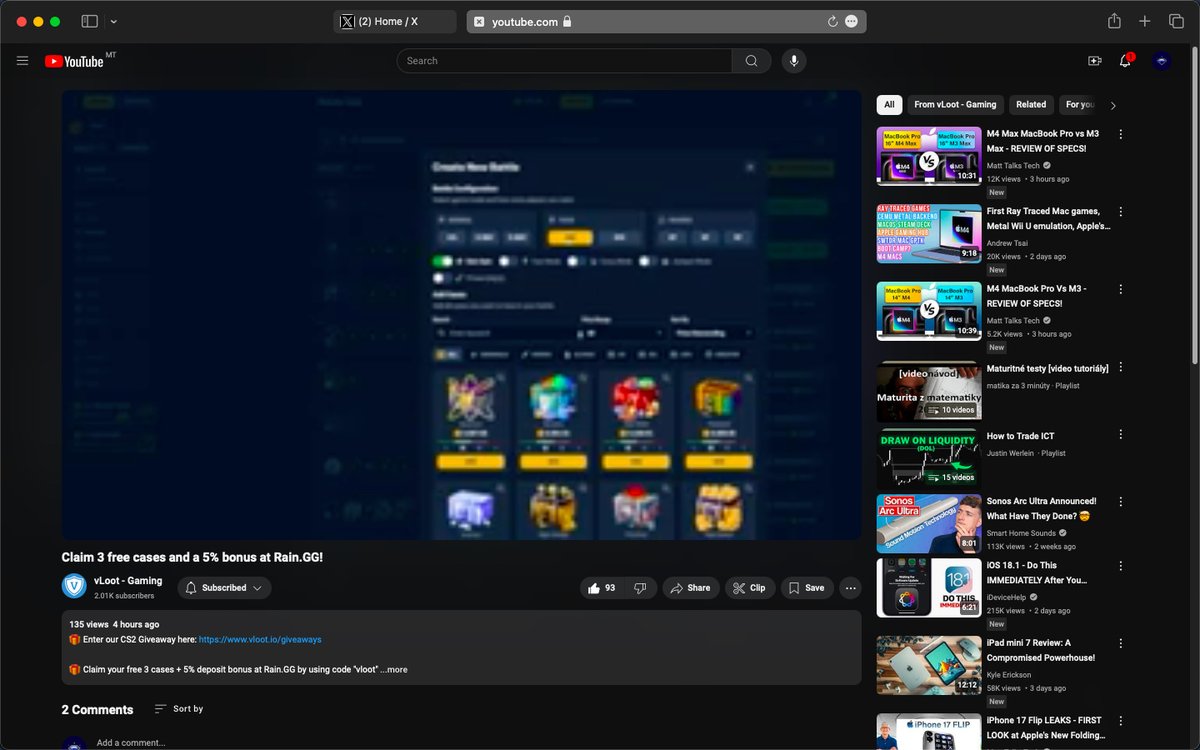Open the account avatar menu

[x=1162, y=61]
